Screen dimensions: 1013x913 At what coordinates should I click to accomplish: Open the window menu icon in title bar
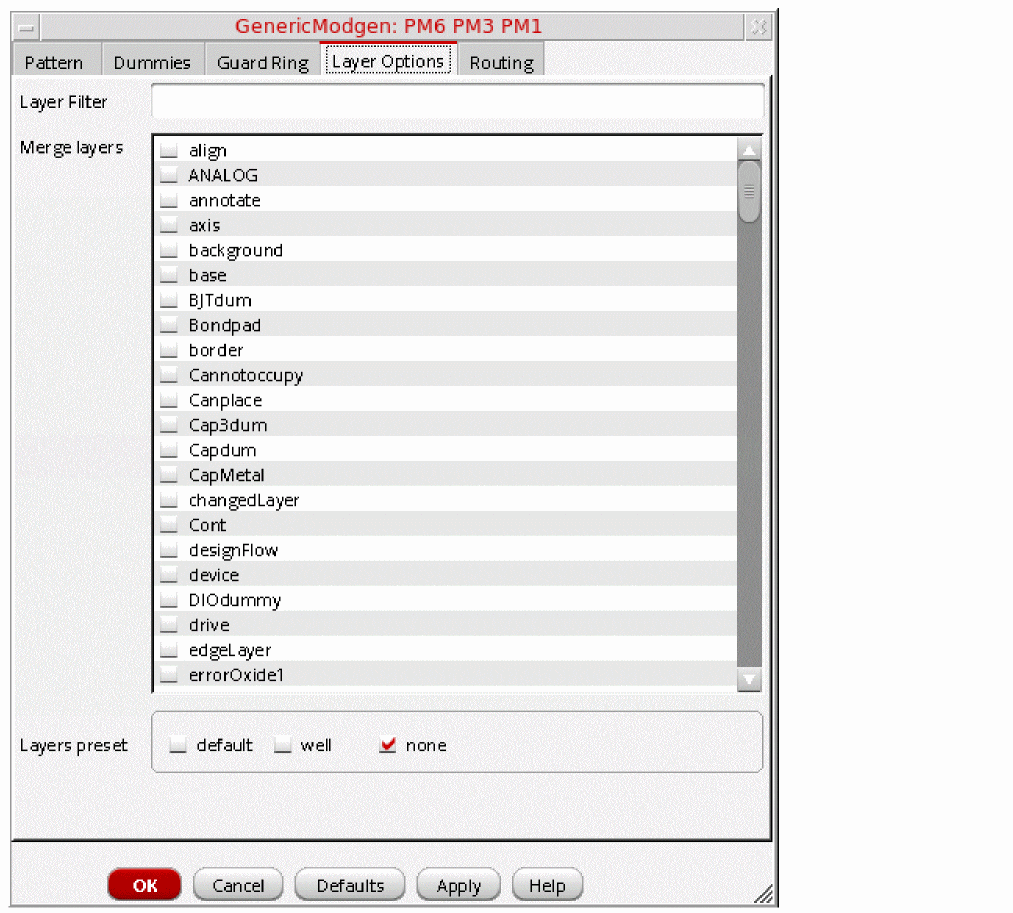pyautogui.click(x=26, y=28)
